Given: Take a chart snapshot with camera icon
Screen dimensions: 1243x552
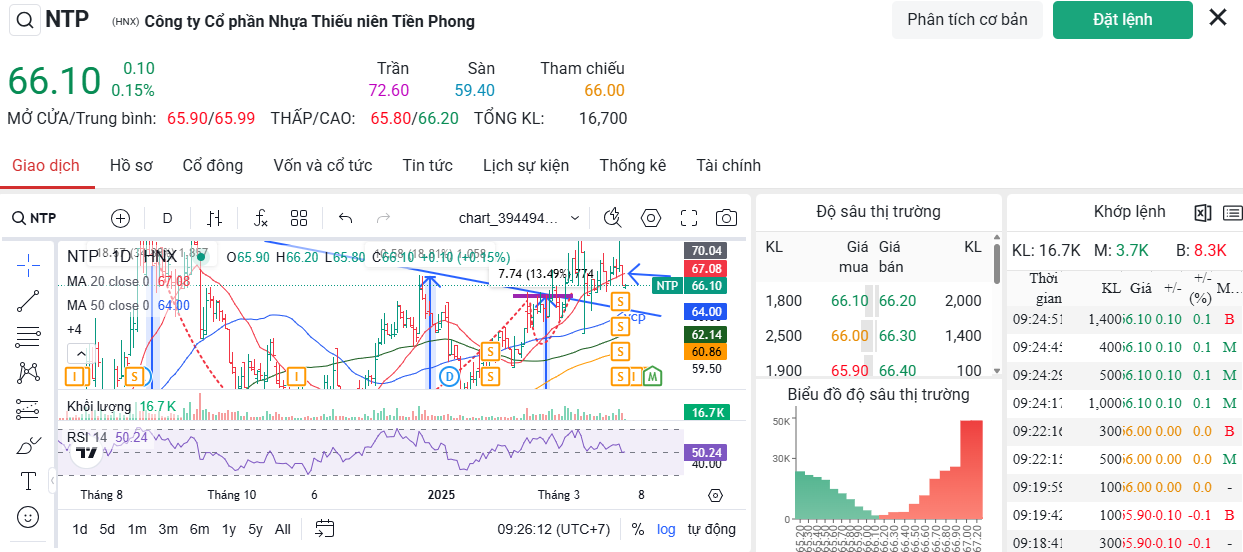Looking at the screenshot, I should (727, 218).
